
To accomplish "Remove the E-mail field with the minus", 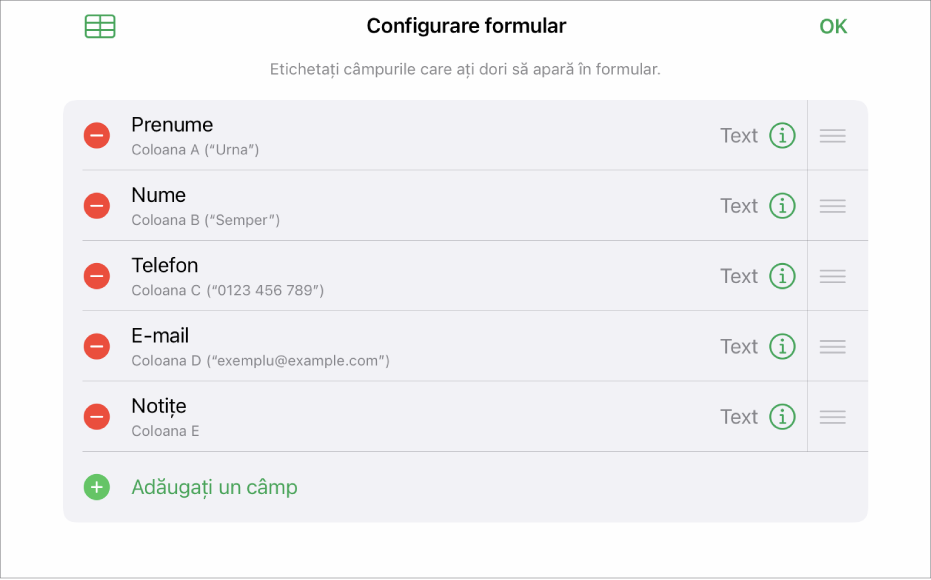I will [96, 346].
